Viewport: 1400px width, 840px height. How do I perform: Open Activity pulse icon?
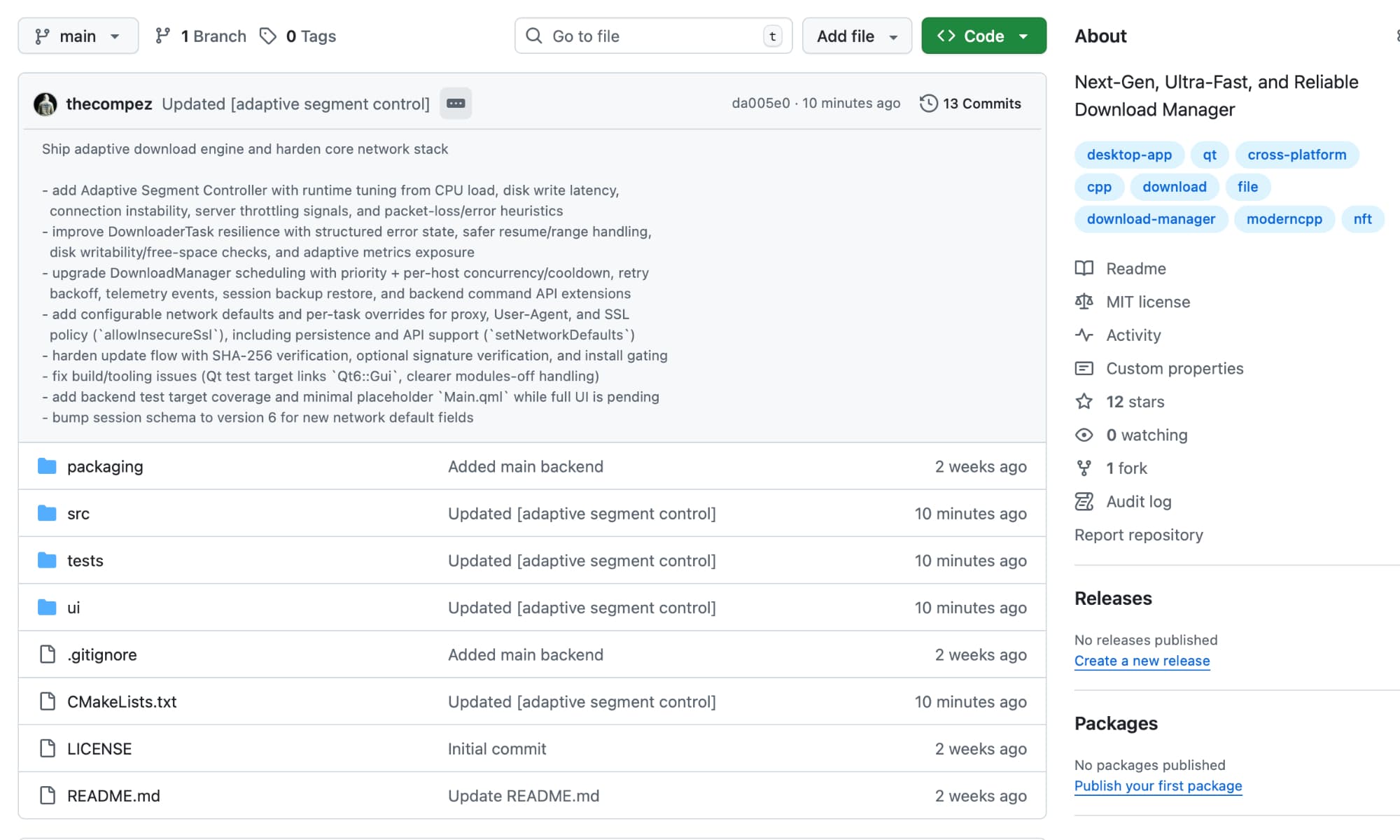point(1084,335)
